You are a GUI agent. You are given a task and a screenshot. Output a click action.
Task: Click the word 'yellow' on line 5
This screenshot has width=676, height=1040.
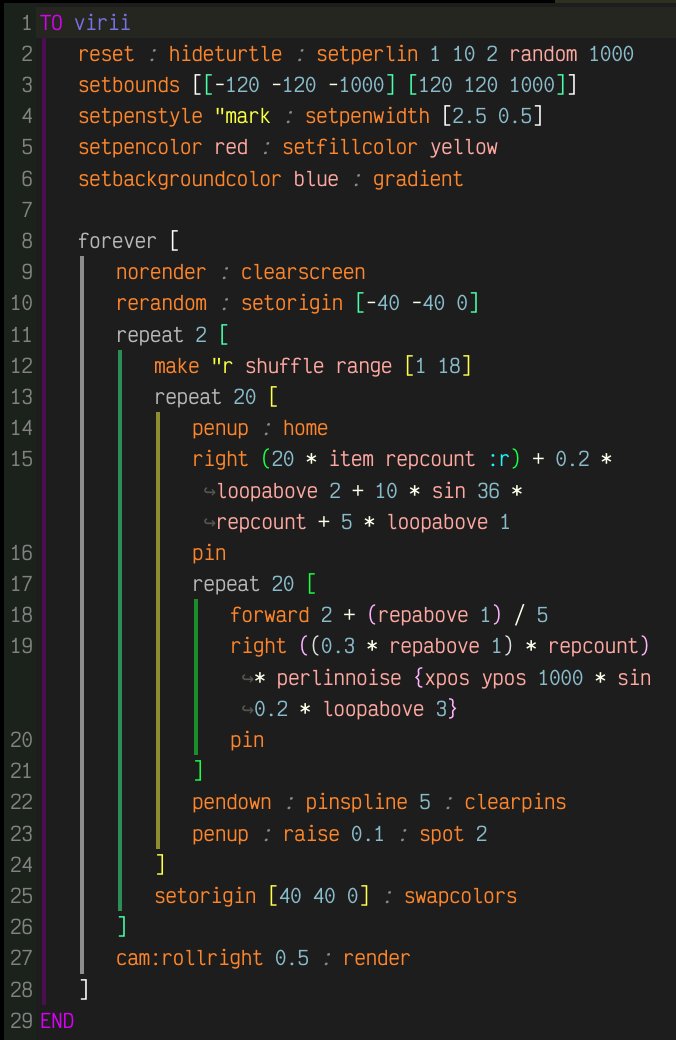(x=463, y=147)
